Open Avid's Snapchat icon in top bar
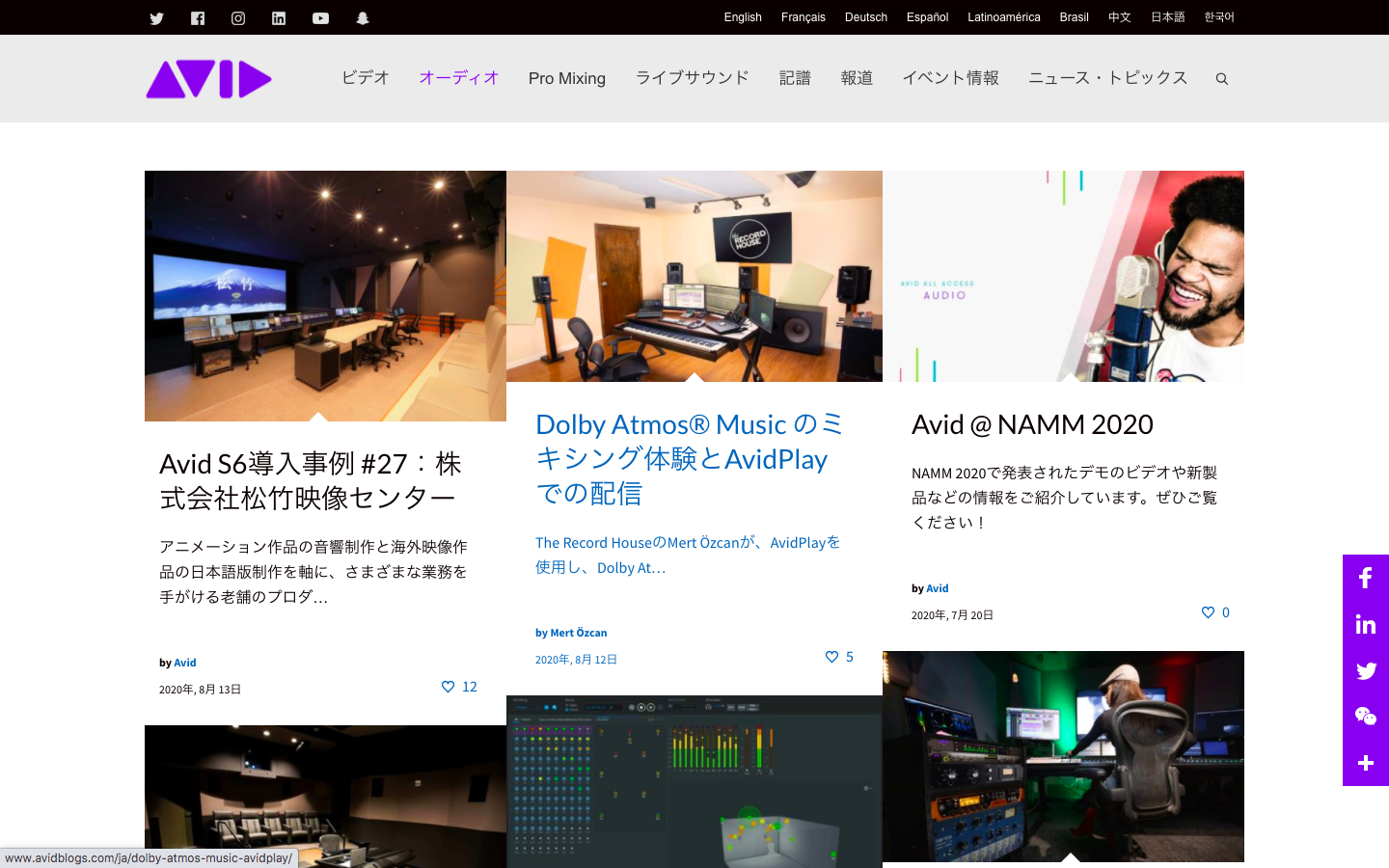This screenshot has width=1389, height=868. (363, 18)
